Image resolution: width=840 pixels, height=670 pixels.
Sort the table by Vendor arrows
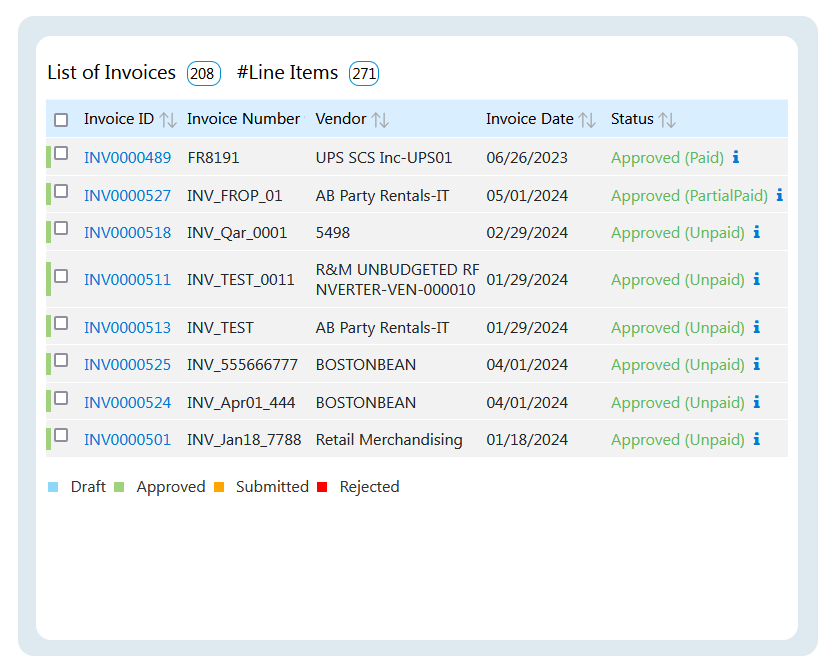tap(380, 120)
